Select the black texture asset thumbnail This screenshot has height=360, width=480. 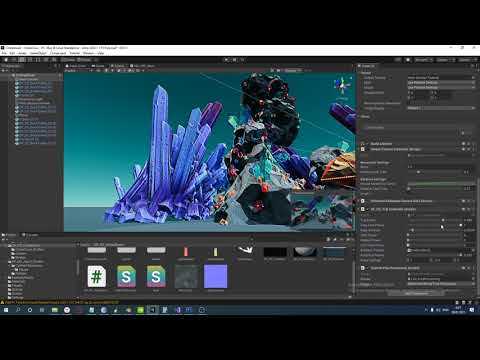click(x=275, y=252)
